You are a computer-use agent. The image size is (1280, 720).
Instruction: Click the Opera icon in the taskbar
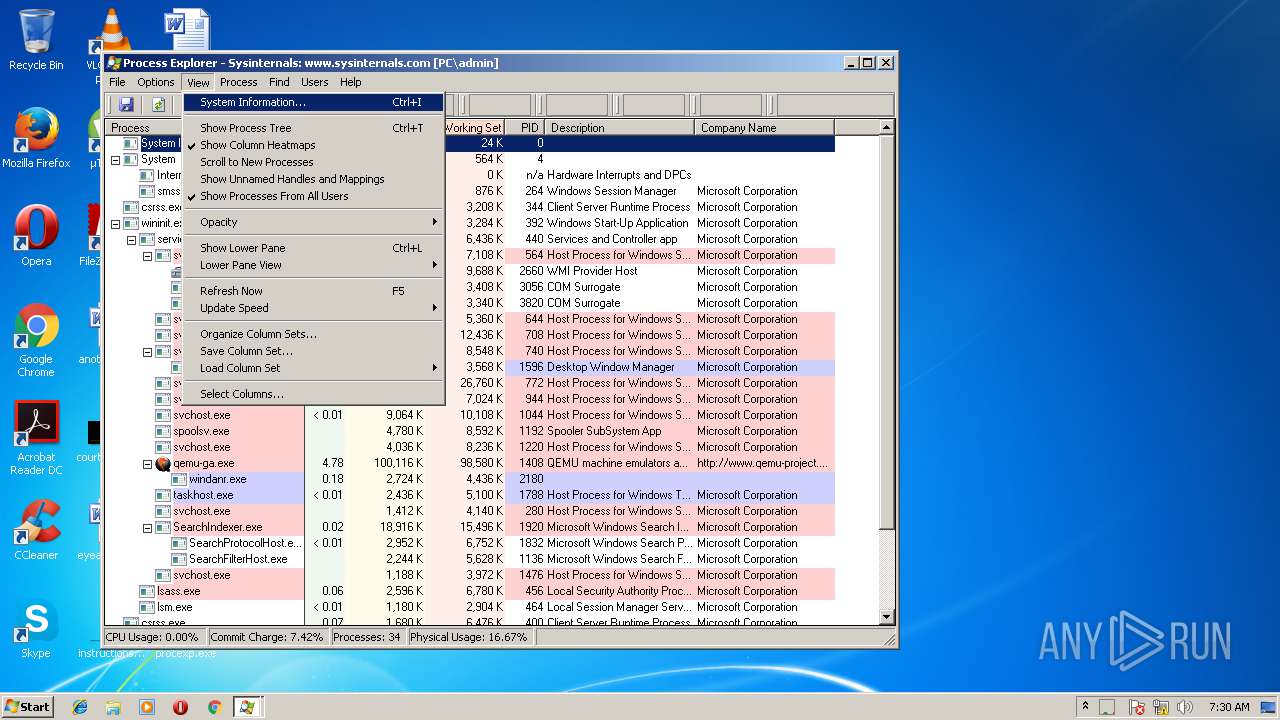click(180, 707)
